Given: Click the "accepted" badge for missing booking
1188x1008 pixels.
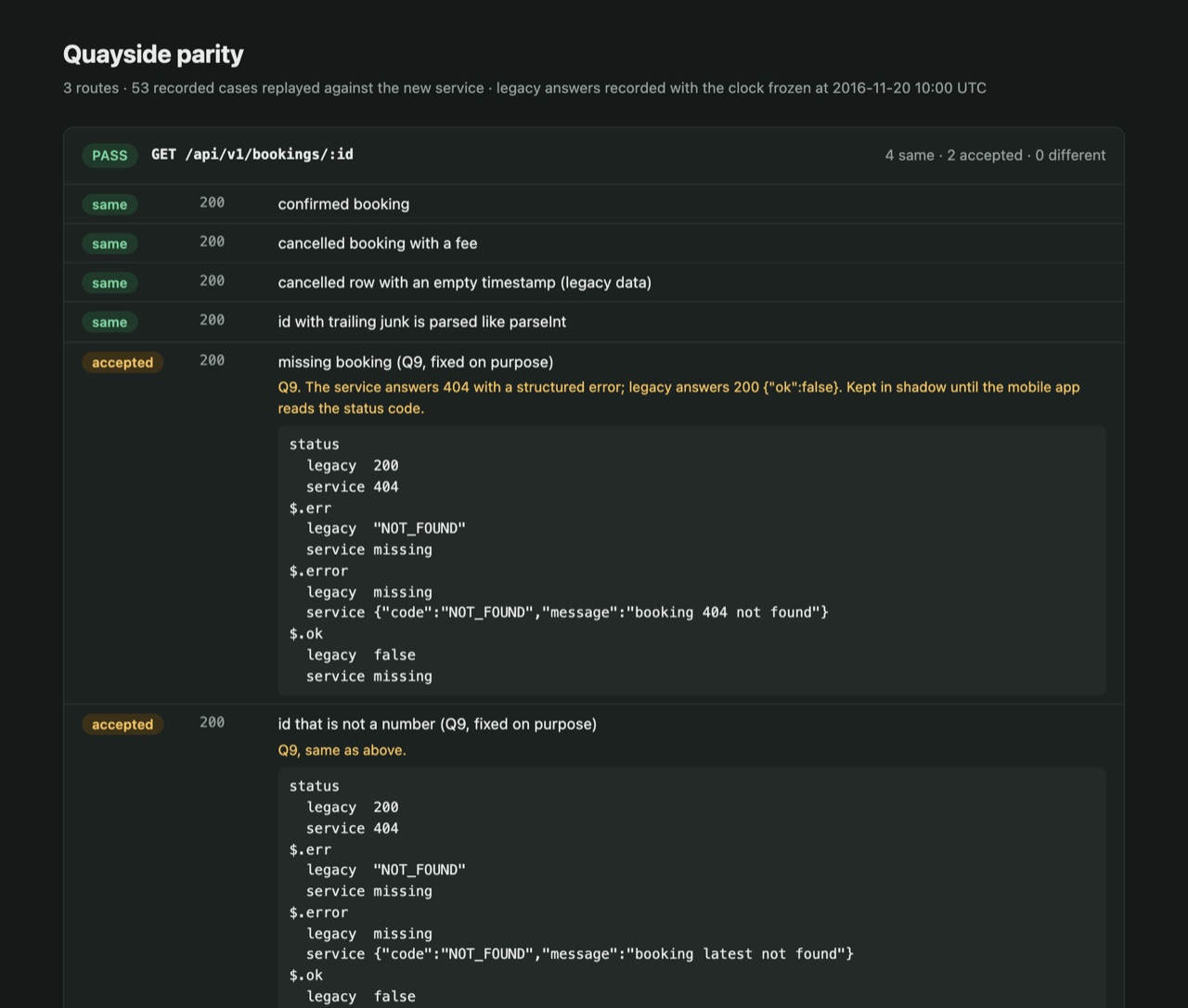Looking at the screenshot, I should [123, 363].
